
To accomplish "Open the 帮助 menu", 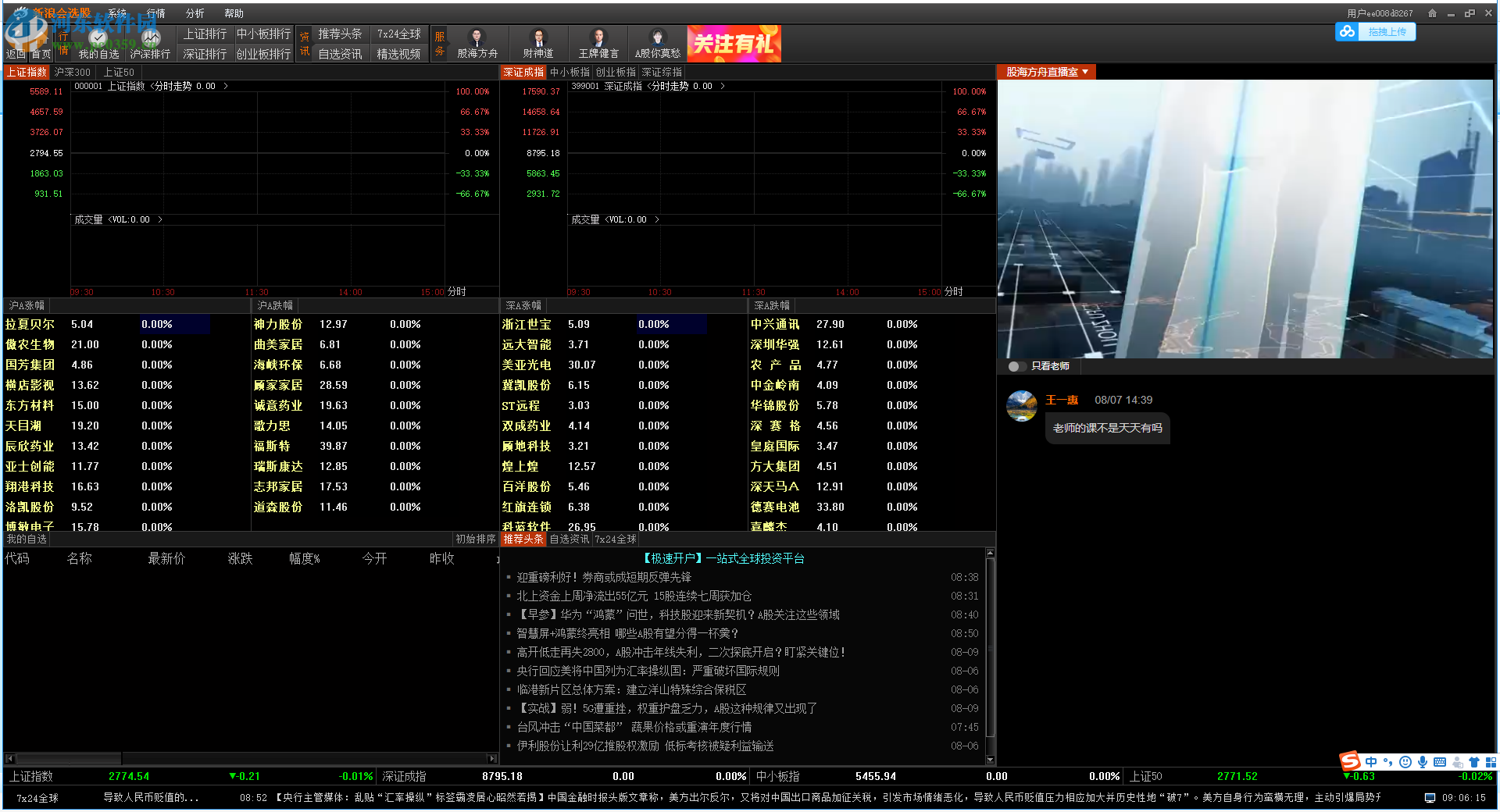I will point(234,13).
